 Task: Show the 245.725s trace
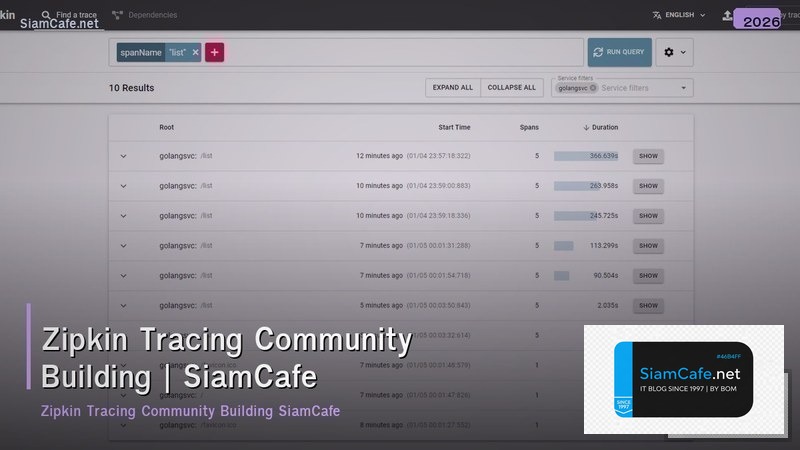pyautogui.click(x=648, y=216)
